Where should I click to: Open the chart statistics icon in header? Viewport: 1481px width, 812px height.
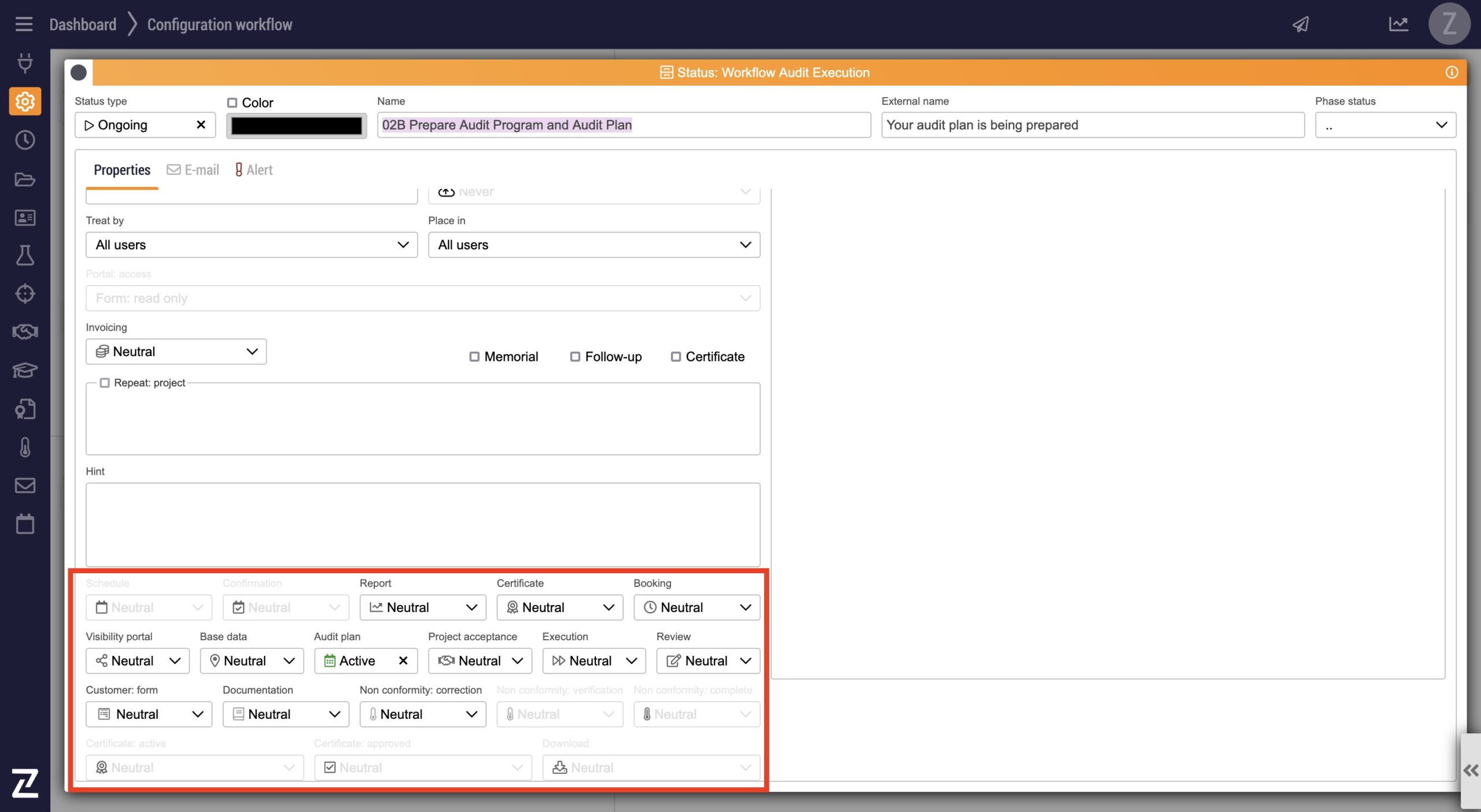[1398, 24]
